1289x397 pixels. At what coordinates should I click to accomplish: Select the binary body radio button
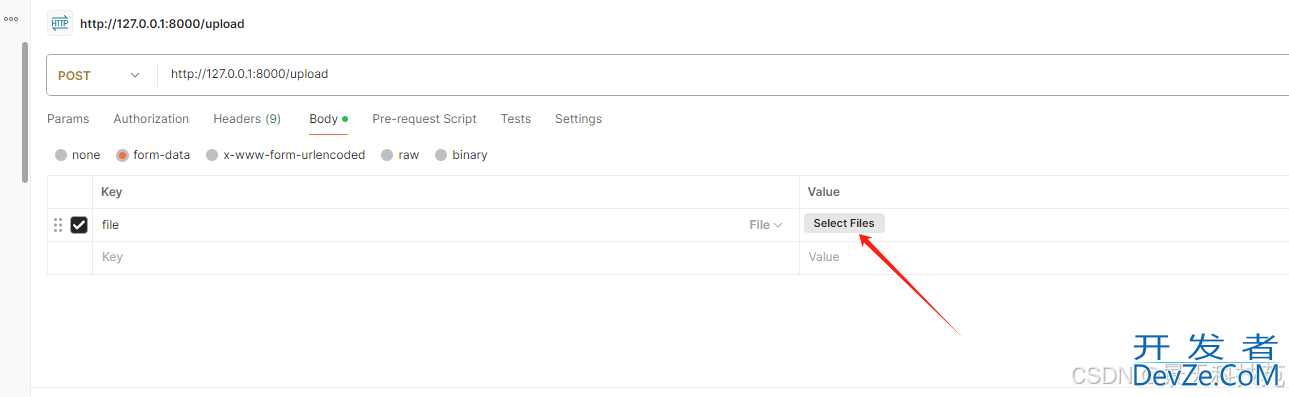[441, 155]
